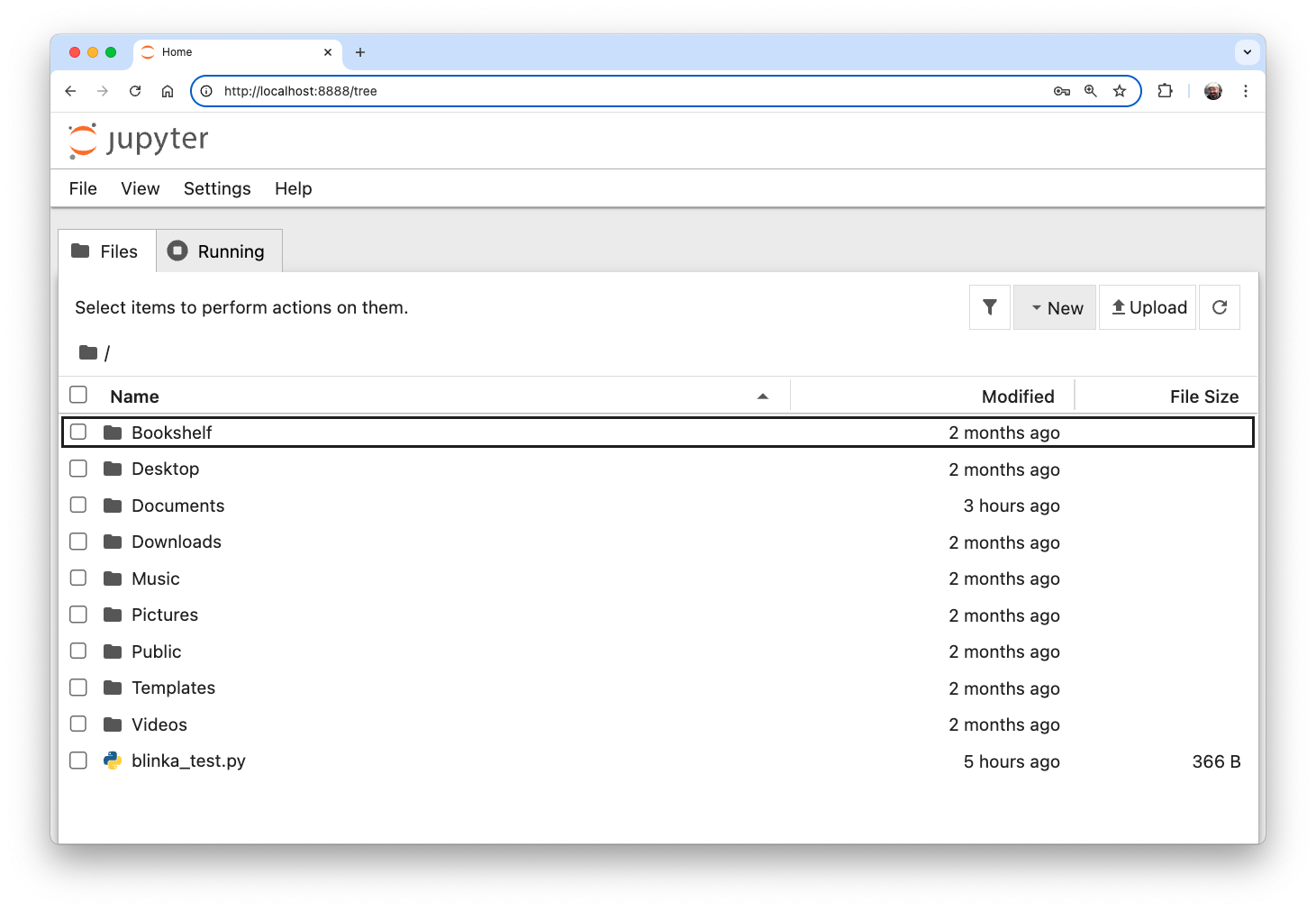1316x911 pixels.
Task: Toggle sort order via Name column arrow
Action: 763,396
